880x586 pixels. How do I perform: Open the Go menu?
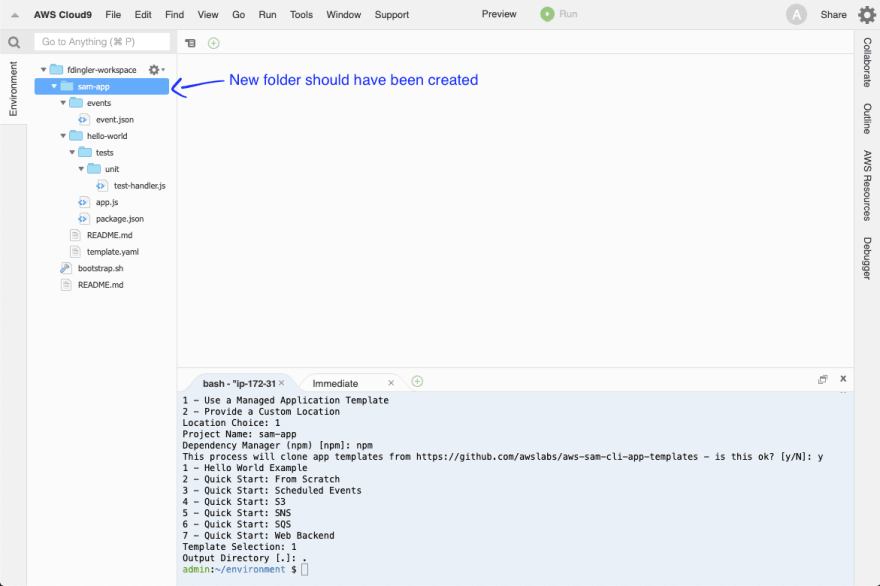239,15
